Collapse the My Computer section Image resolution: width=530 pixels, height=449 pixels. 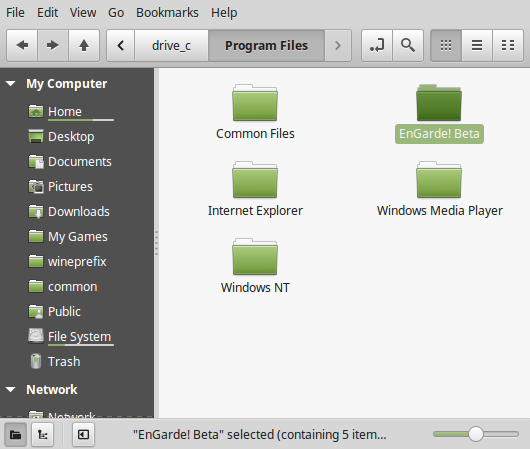click(10, 84)
